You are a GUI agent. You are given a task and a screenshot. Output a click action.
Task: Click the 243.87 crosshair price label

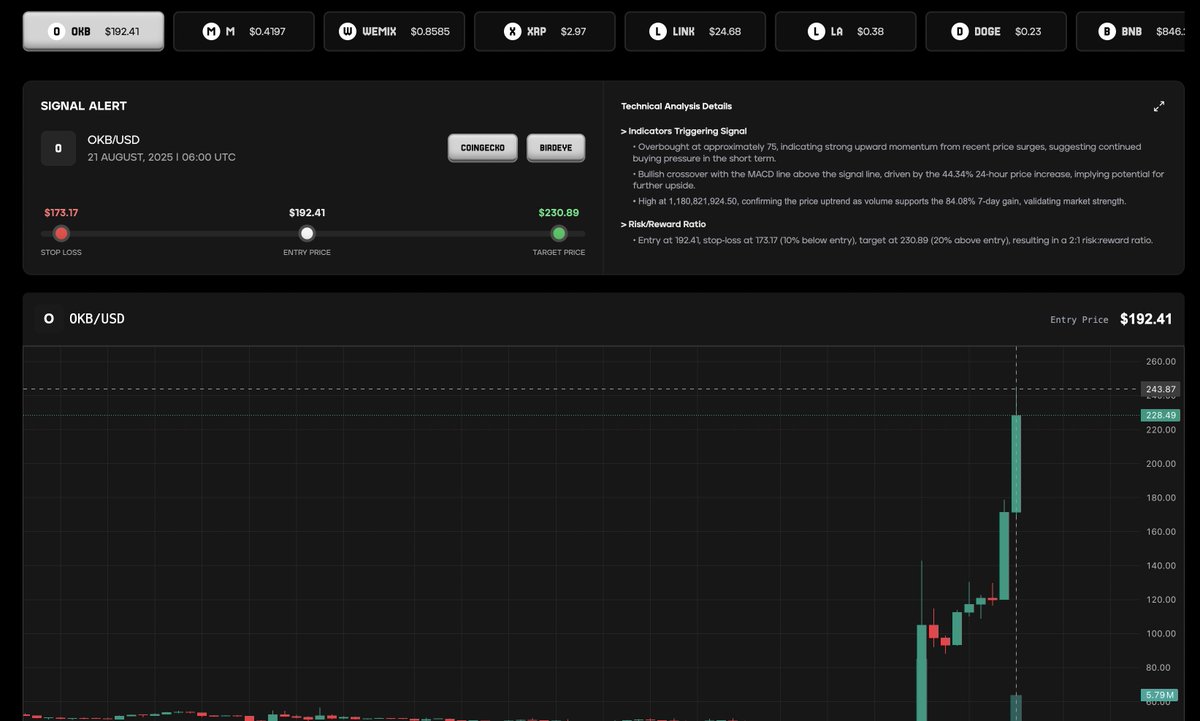[1160, 389]
